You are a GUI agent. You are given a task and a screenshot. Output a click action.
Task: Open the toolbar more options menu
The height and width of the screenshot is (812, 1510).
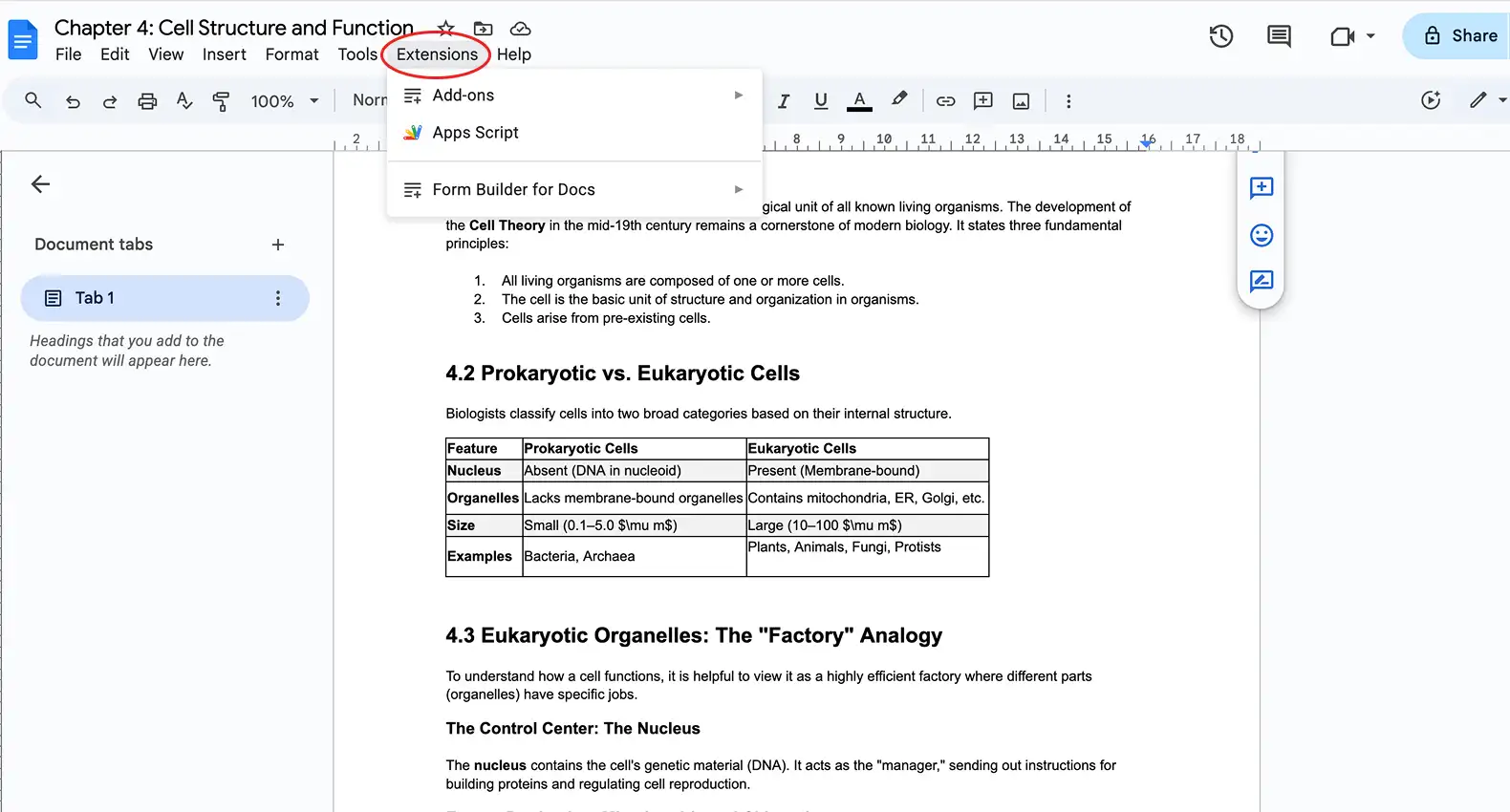(x=1068, y=101)
